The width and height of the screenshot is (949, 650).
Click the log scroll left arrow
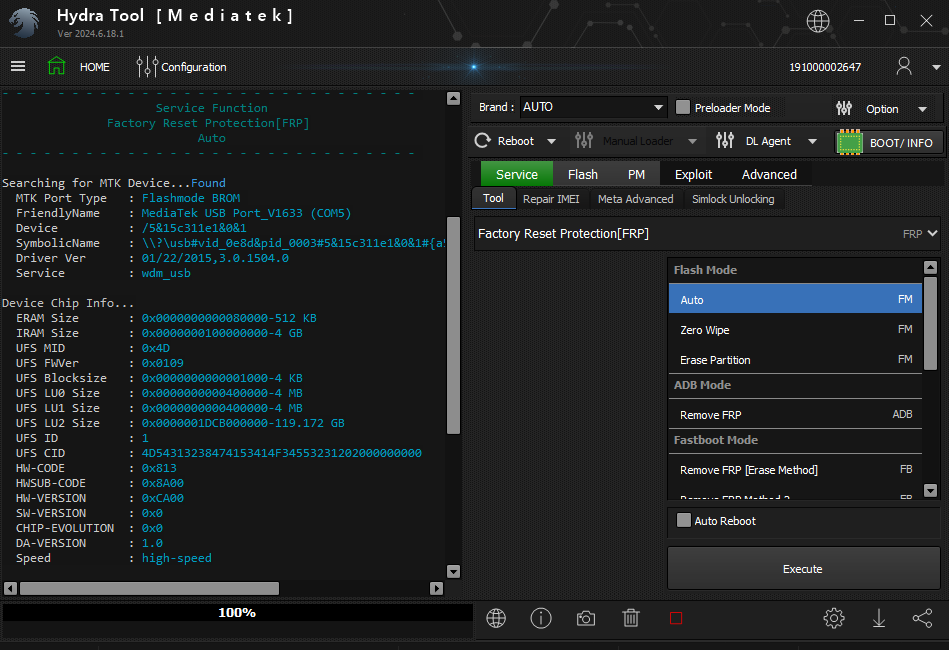(x=10, y=588)
